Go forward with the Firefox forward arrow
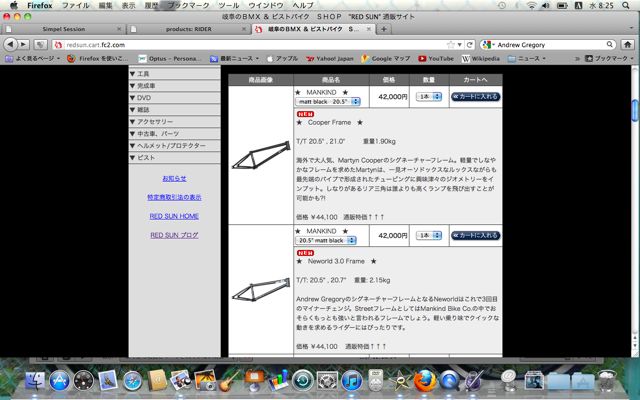The image size is (640, 400). 24,44
